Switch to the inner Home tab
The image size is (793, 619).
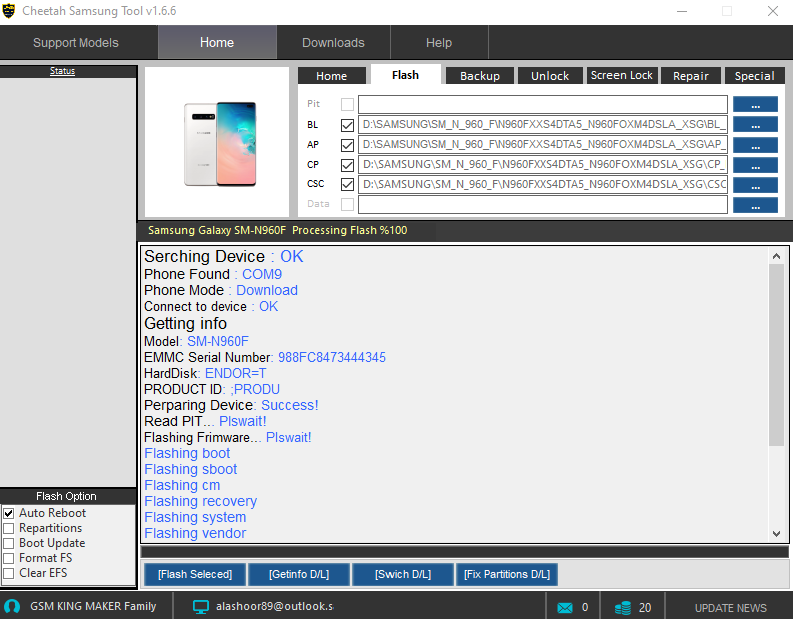coord(332,76)
